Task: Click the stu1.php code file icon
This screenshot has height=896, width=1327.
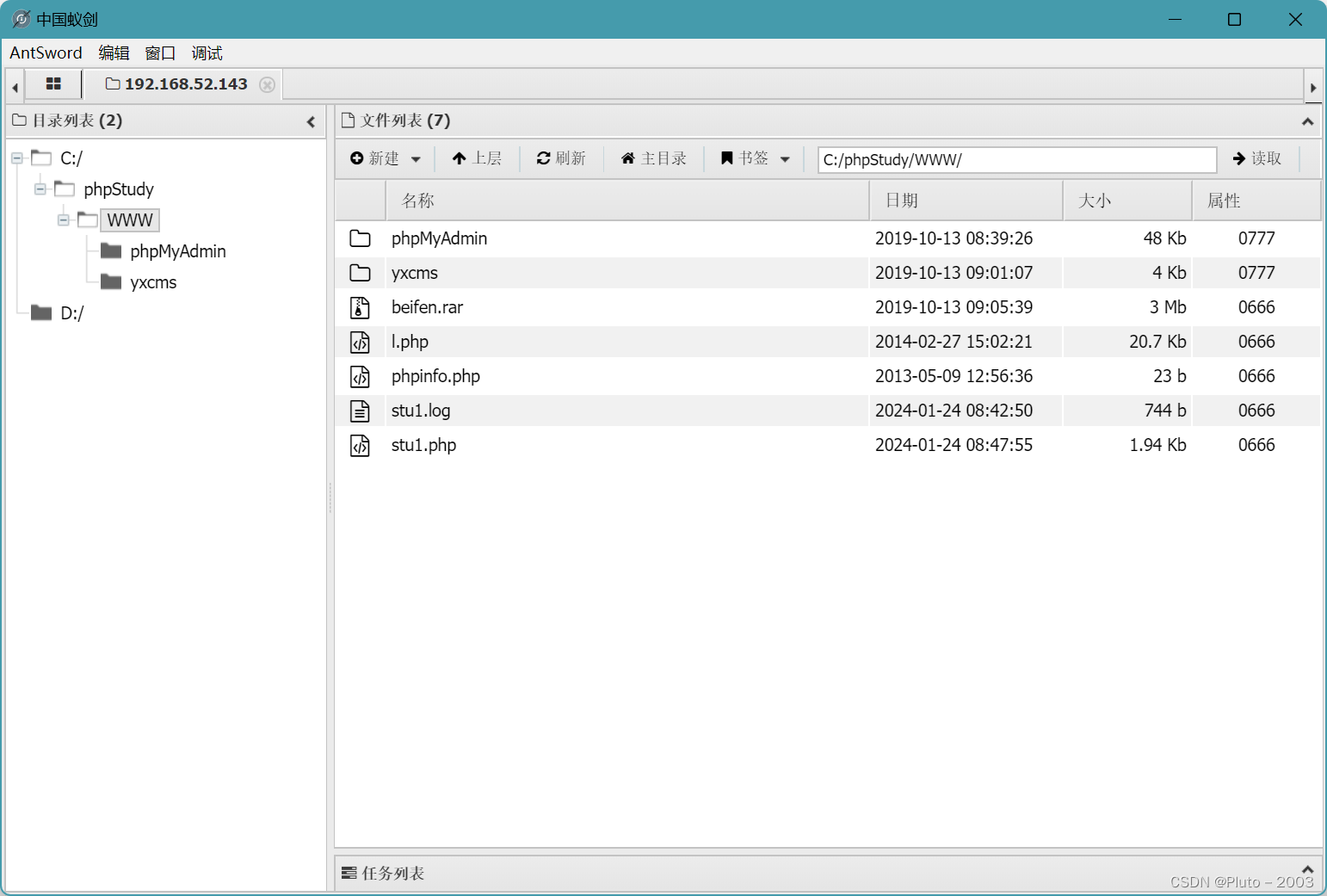Action: coord(360,445)
